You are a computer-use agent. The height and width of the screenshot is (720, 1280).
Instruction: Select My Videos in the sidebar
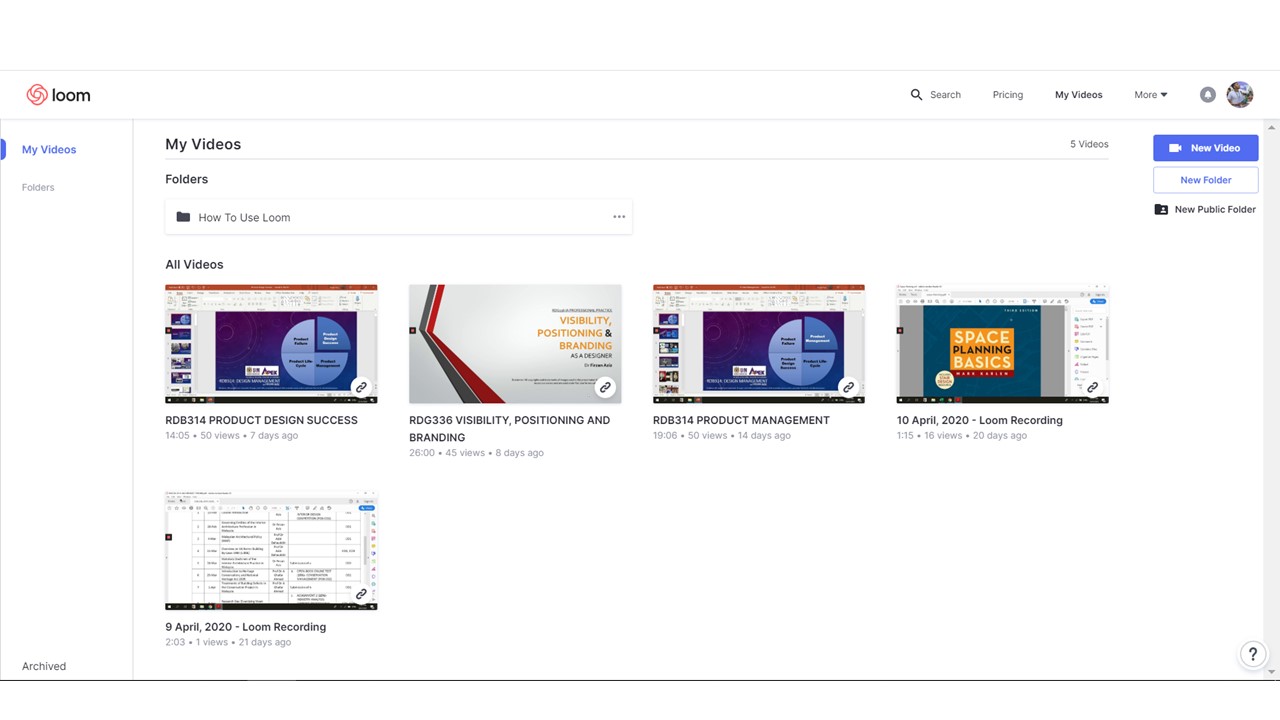(x=49, y=150)
